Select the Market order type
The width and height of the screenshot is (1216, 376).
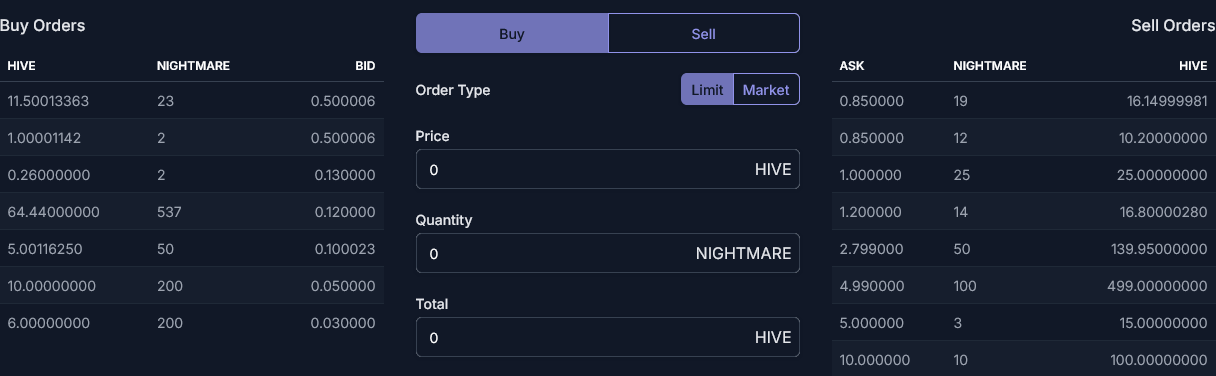click(766, 90)
